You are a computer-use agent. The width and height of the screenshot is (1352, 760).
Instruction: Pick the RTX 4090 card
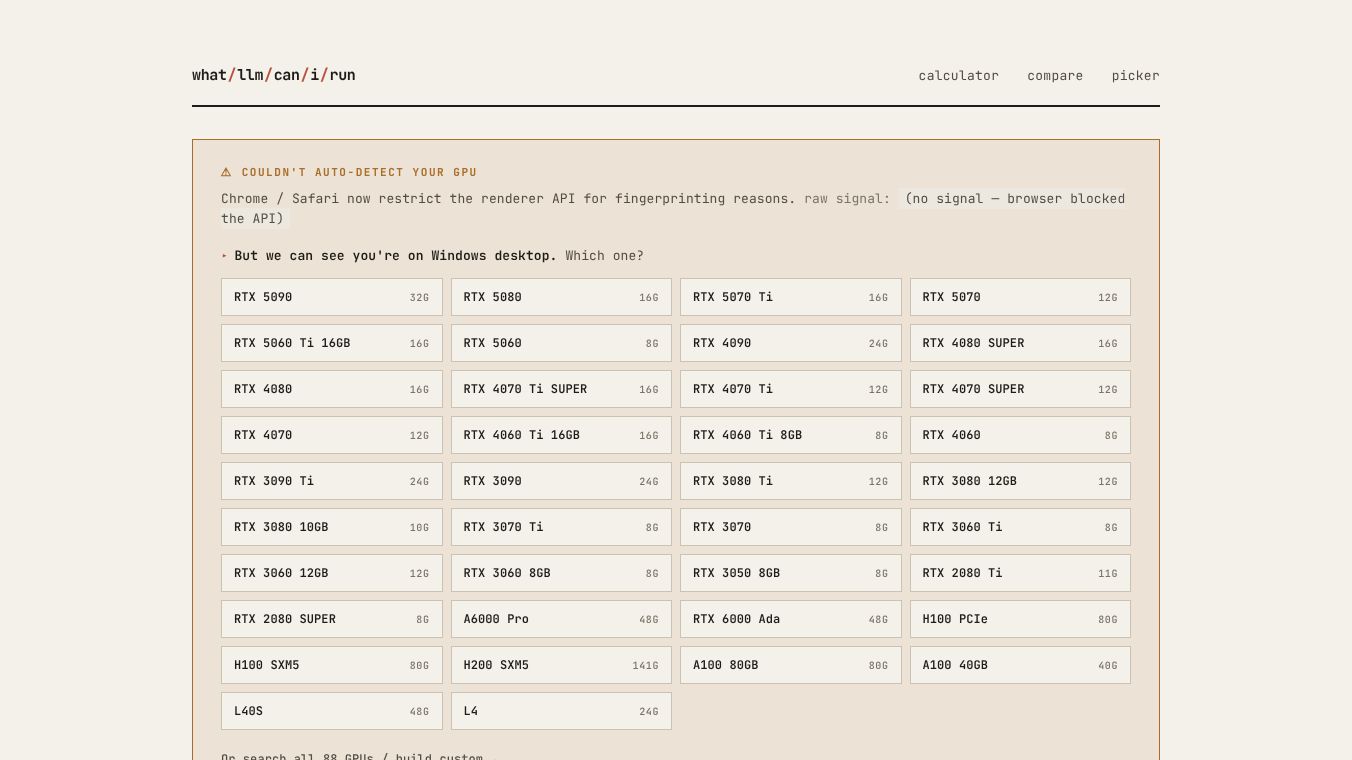click(791, 343)
